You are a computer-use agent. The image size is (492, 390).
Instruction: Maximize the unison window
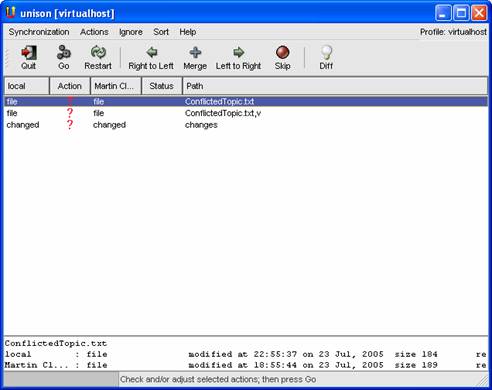click(x=461, y=13)
